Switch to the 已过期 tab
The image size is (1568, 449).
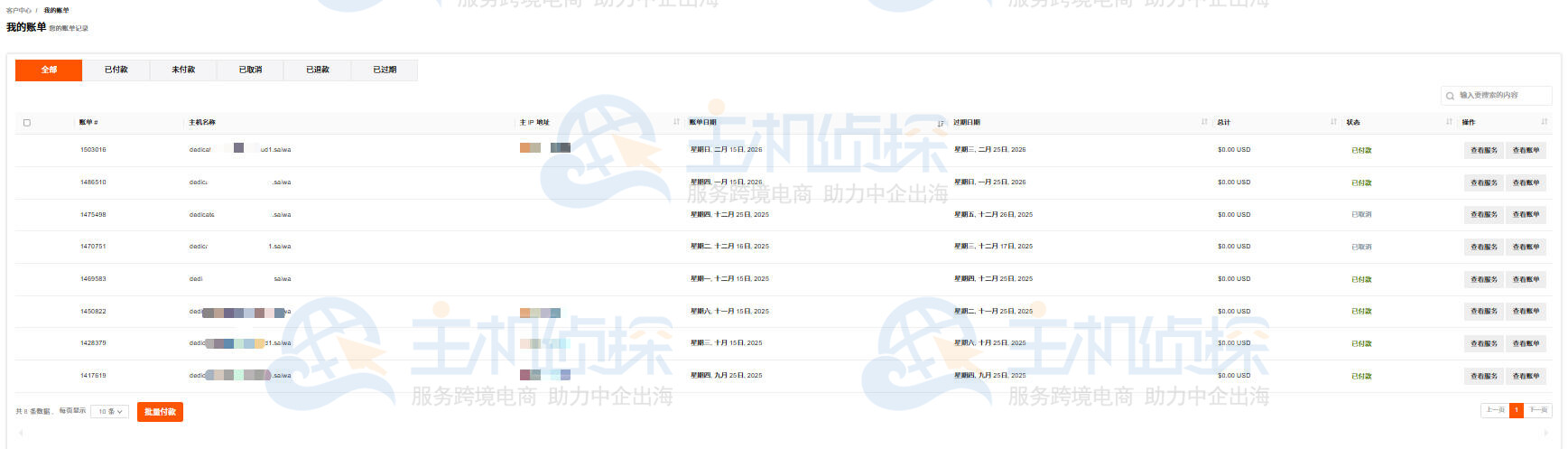click(x=385, y=70)
